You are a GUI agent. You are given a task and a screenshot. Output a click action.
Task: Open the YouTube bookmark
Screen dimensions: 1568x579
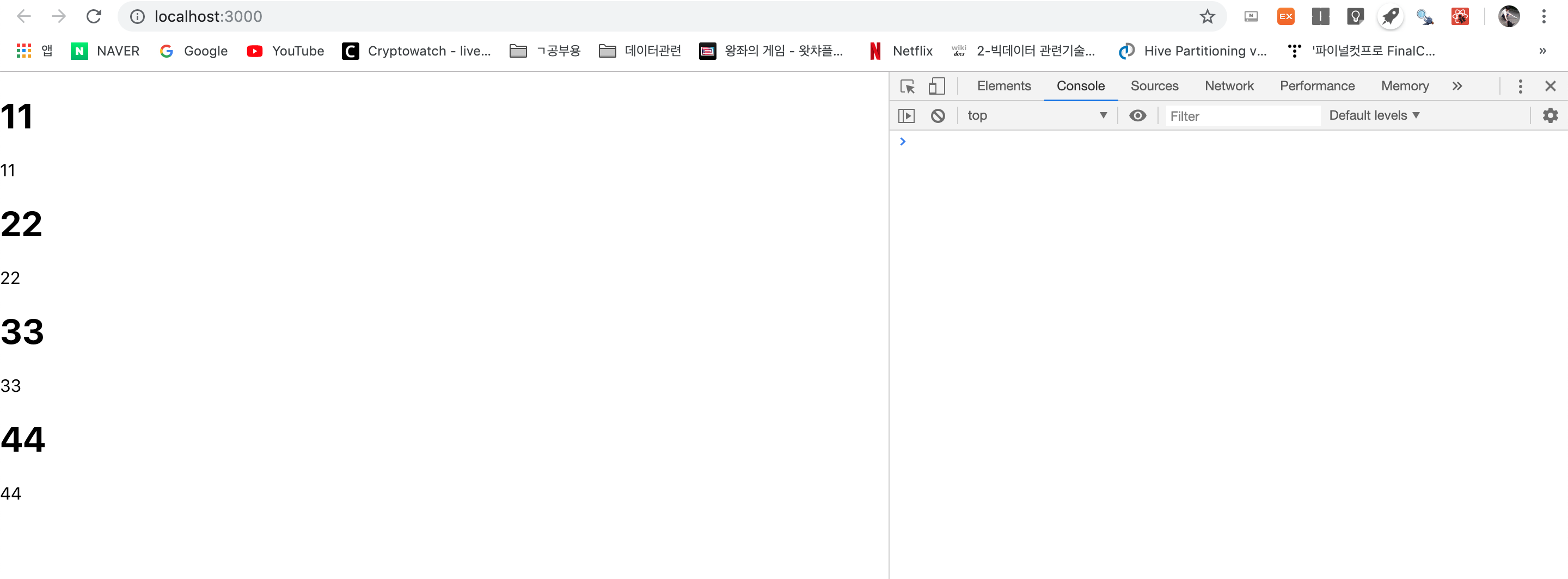coord(285,51)
